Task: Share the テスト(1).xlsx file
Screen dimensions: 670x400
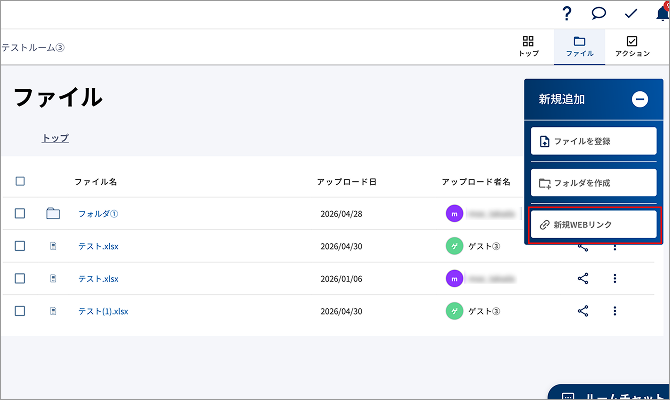Action: click(583, 311)
